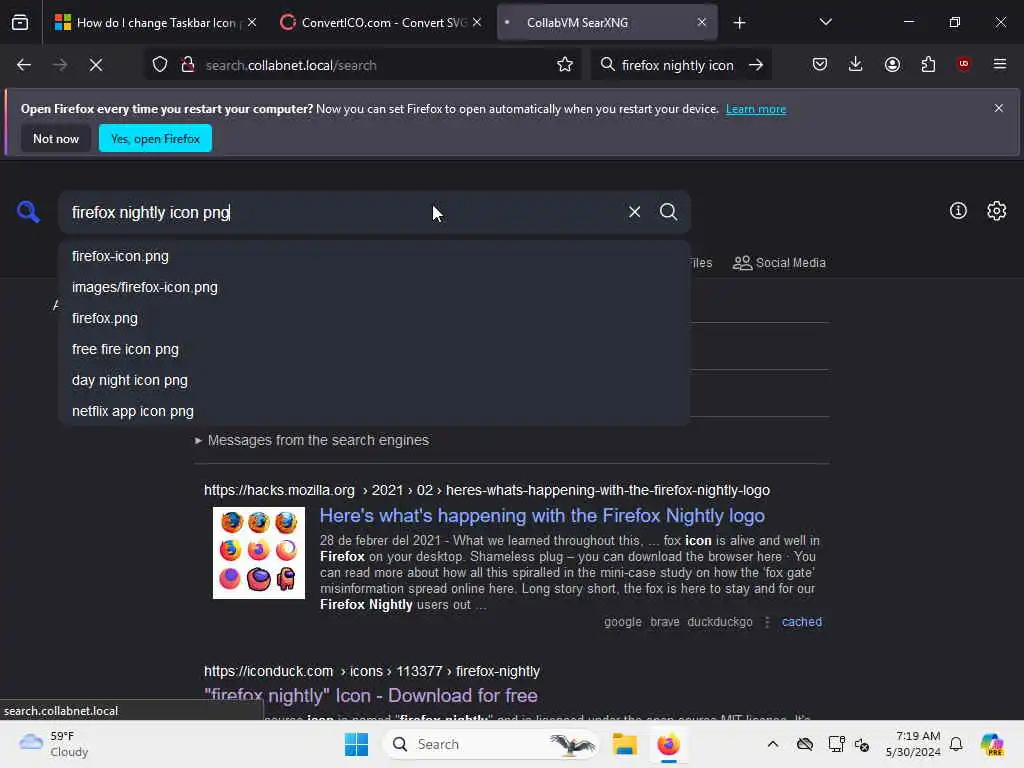Click the hacks.mozilla.org result URL
The height and width of the screenshot is (768, 1024).
pos(487,490)
